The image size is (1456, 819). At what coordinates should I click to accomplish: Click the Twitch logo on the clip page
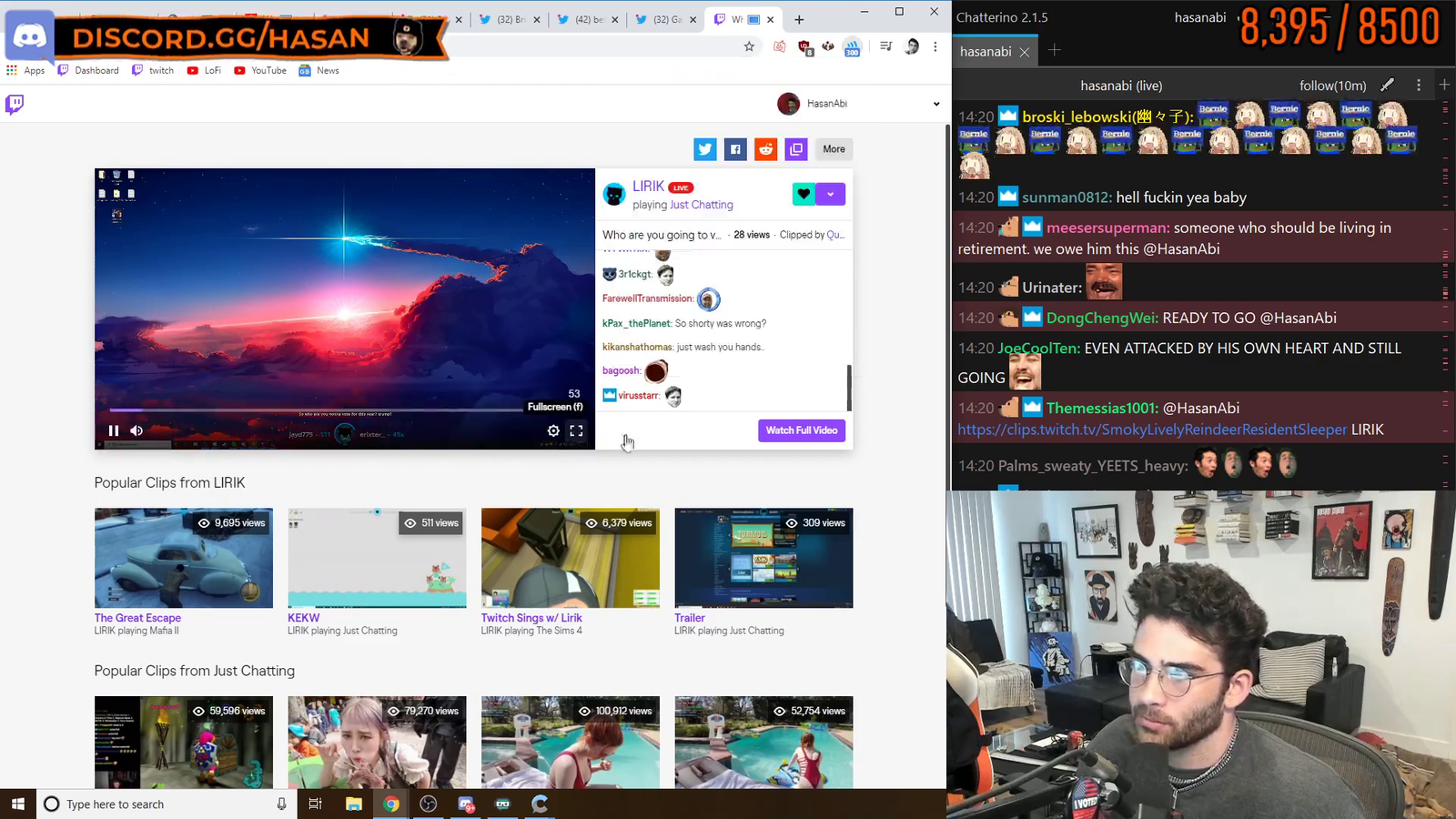click(15, 104)
